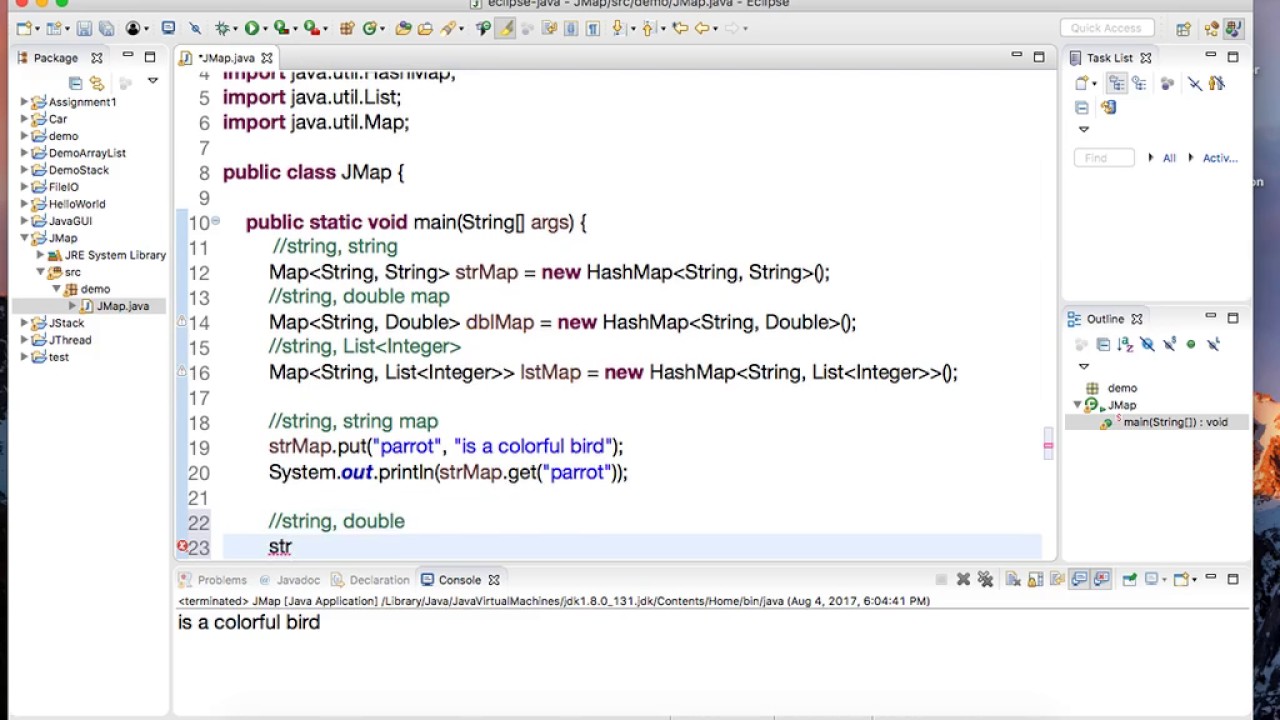Click the Quick Access search field
Viewport: 1280px width, 720px height.
coord(1105,28)
